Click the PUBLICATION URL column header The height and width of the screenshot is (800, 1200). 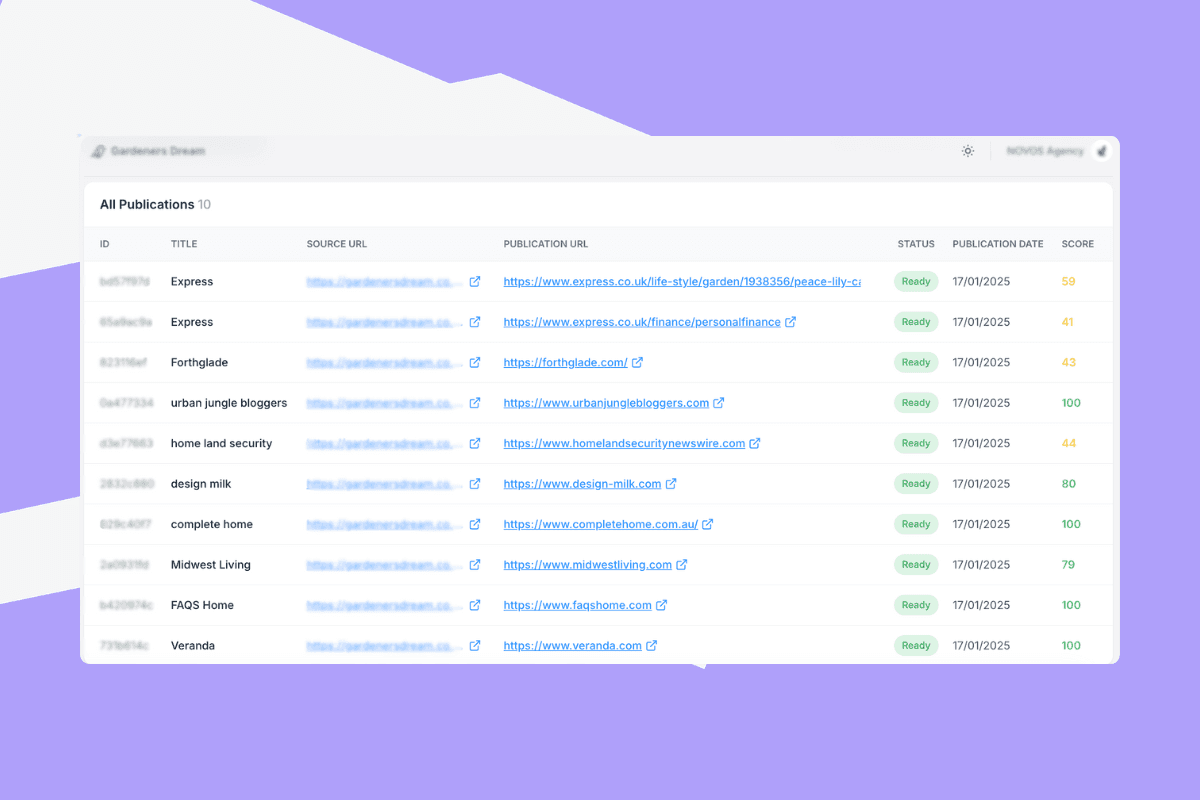pos(546,244)
